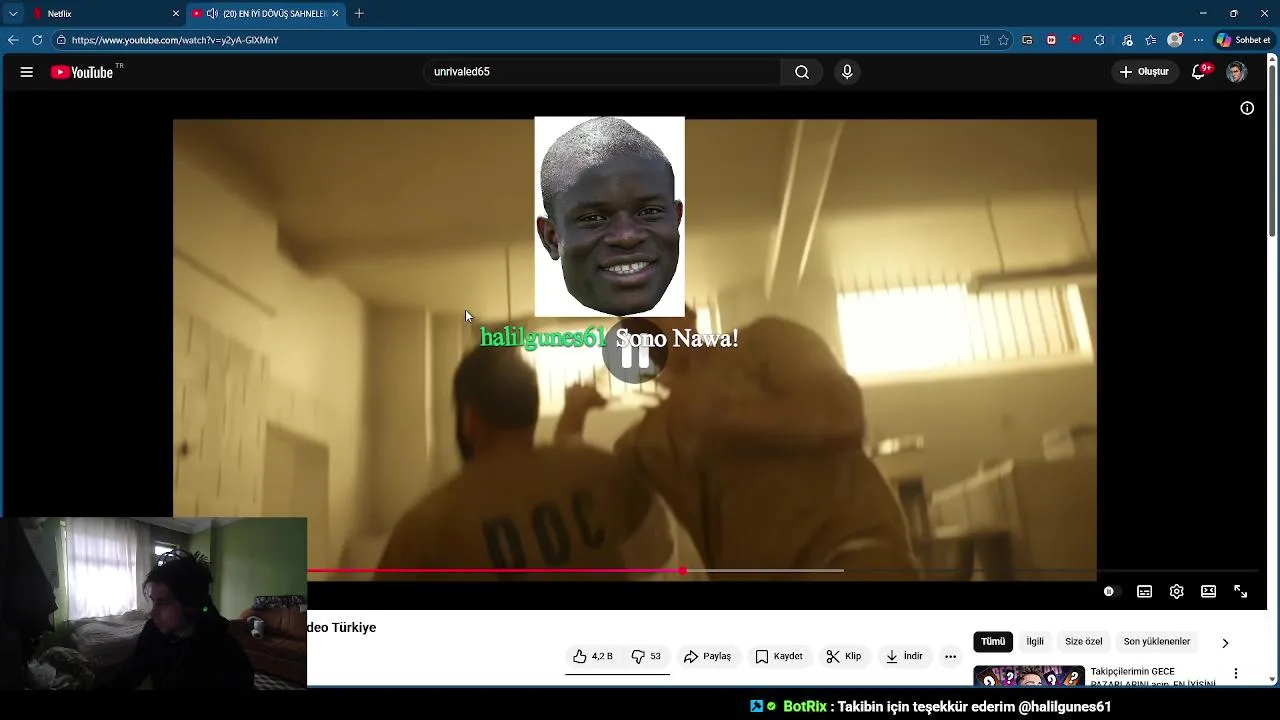
Task: Switch to the YouTube video tab
Action: [265, 13]
